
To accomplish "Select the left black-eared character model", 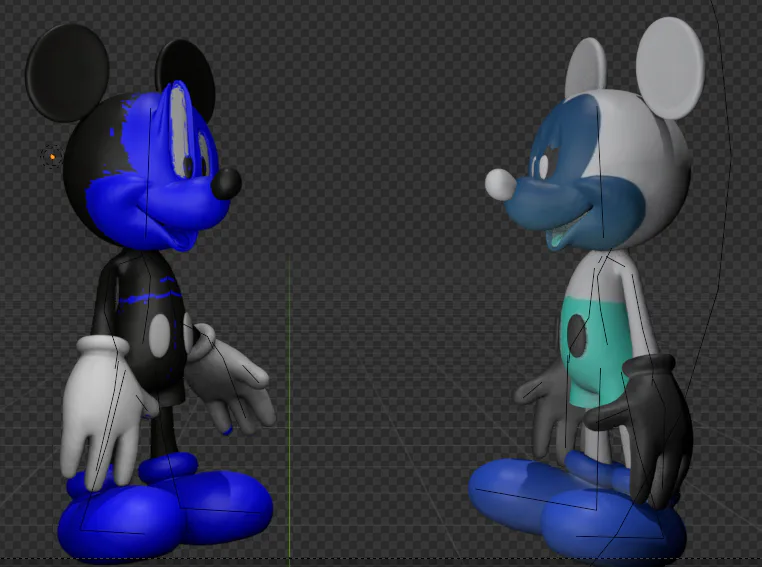I will pyautogui.click(x=151, y=292).
